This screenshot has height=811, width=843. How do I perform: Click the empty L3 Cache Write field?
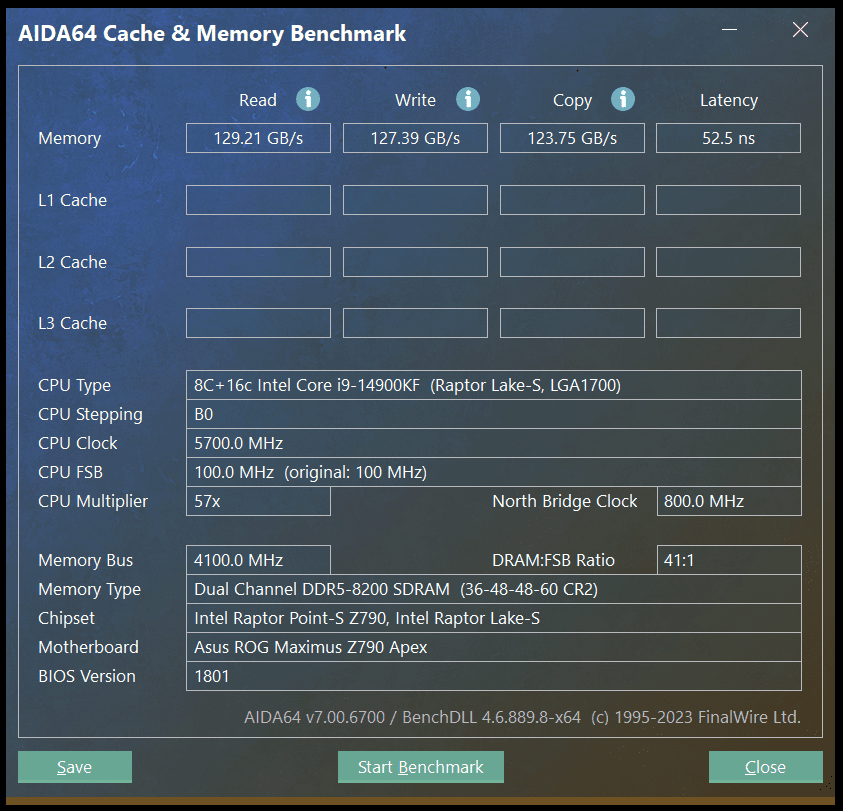pos(415,323)
